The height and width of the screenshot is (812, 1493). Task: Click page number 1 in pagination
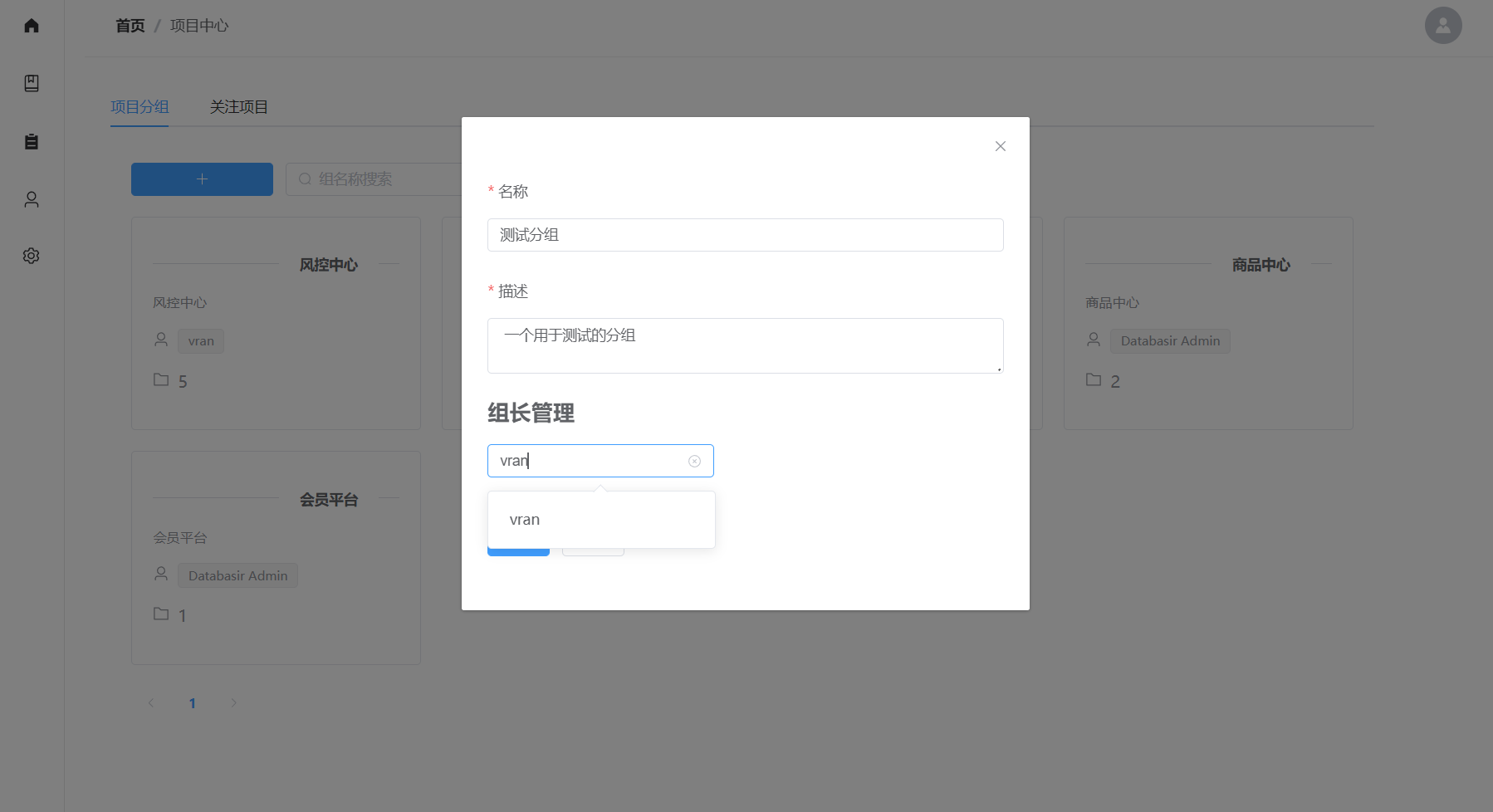point(192,703)
